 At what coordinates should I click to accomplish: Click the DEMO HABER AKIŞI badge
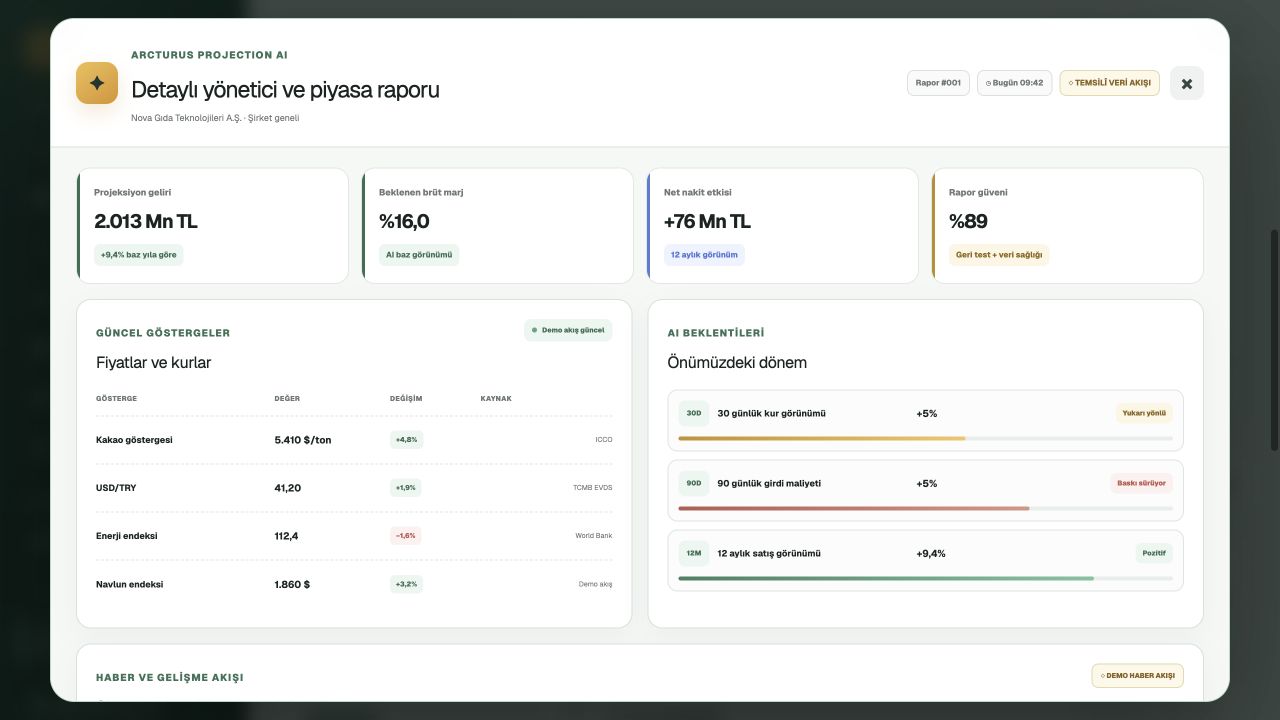pyautogui.click(x=1137, y=676)
